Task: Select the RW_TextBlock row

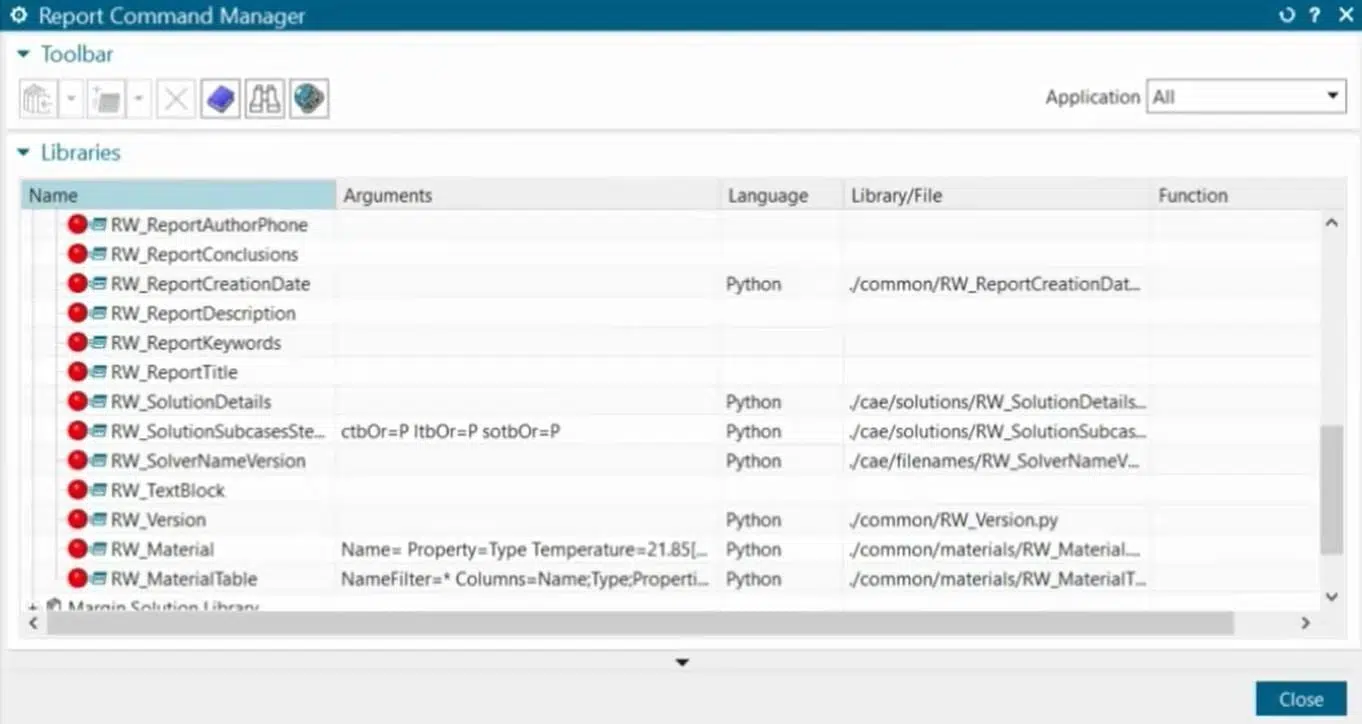Action: point(671,490)
